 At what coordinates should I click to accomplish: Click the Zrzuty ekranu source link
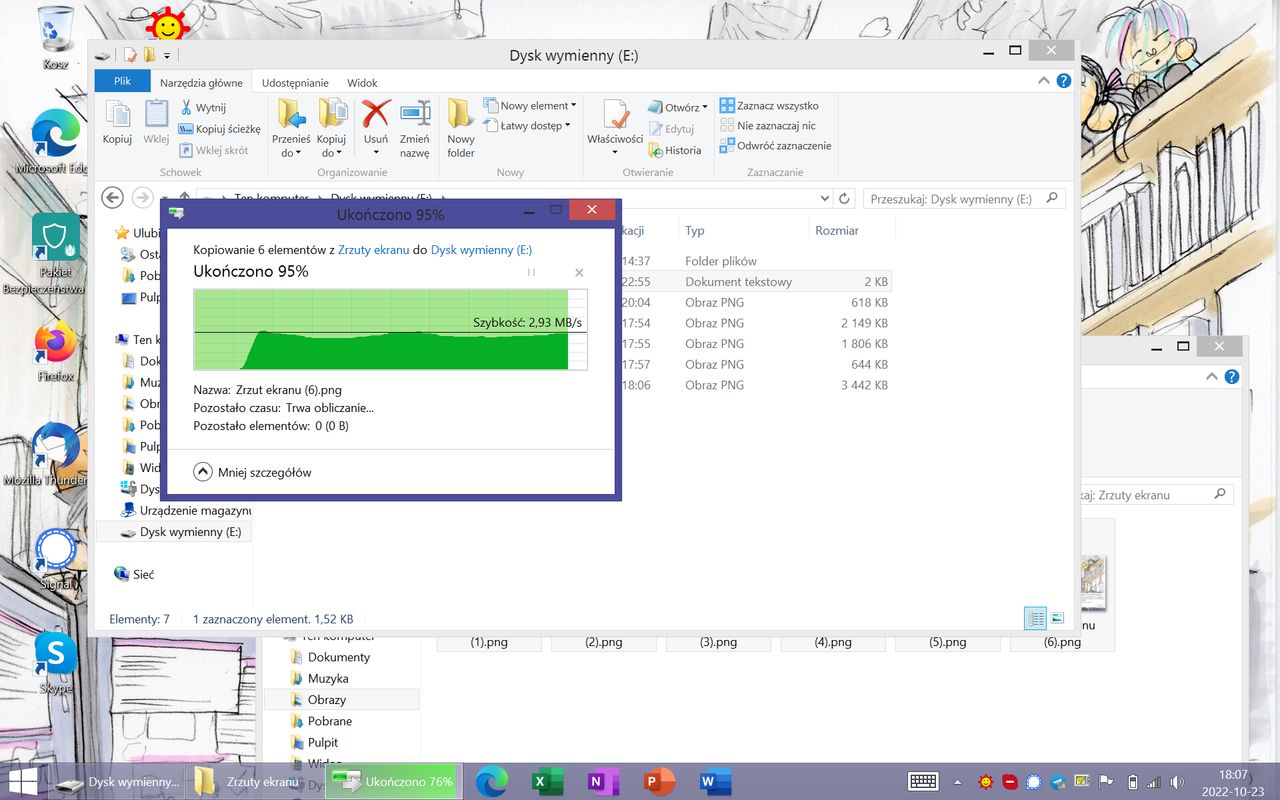[x=373, y=250]
